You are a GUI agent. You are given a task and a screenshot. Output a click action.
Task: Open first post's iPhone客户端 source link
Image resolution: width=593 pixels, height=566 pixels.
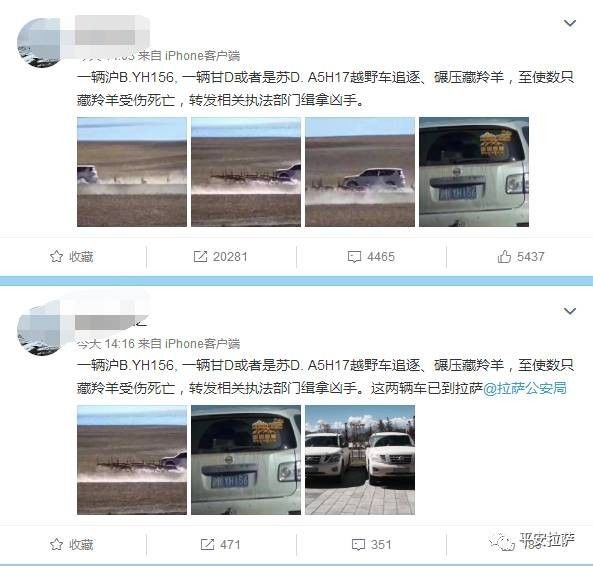coord(202,56)
